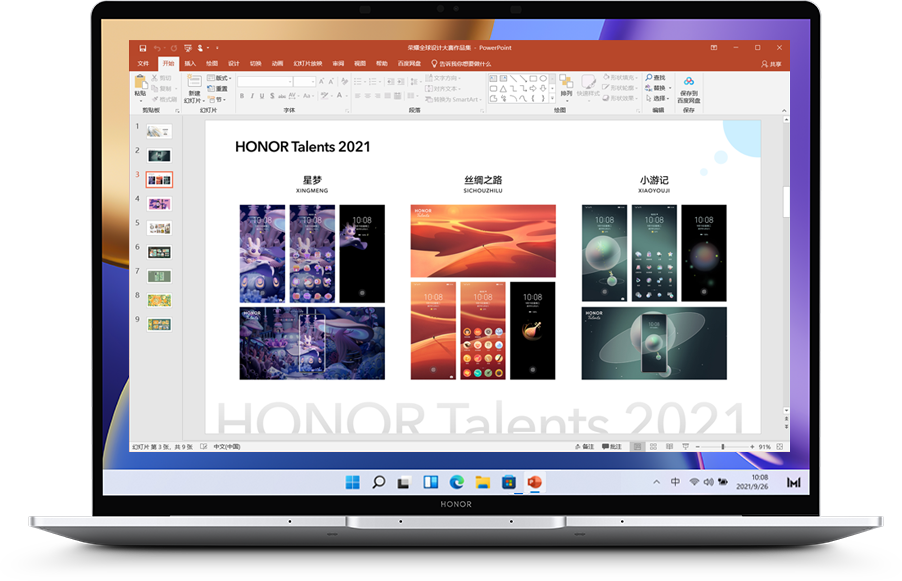Zoom in with plus button

(752, 447)
